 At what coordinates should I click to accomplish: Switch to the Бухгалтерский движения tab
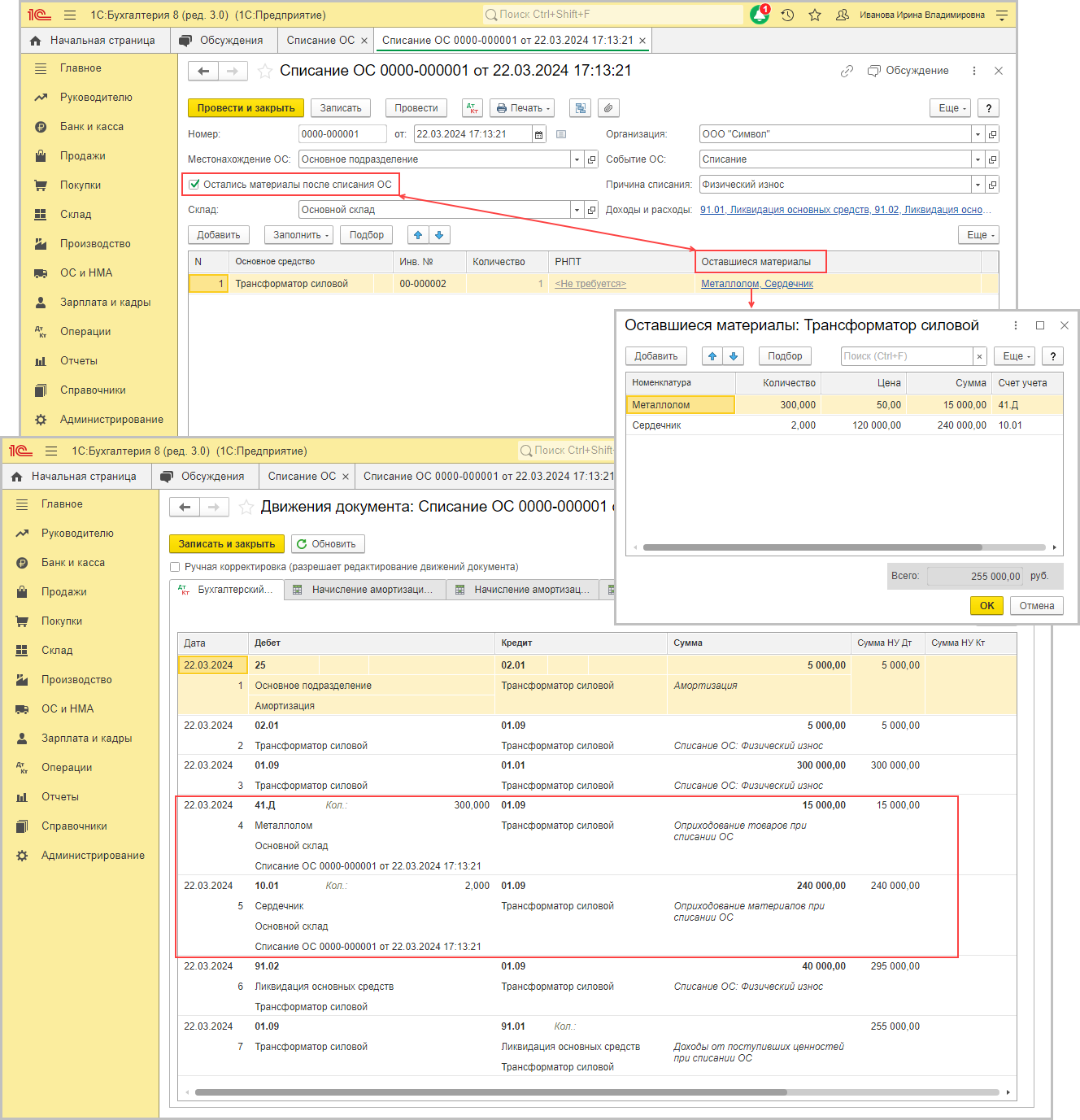tap(227, 590)
